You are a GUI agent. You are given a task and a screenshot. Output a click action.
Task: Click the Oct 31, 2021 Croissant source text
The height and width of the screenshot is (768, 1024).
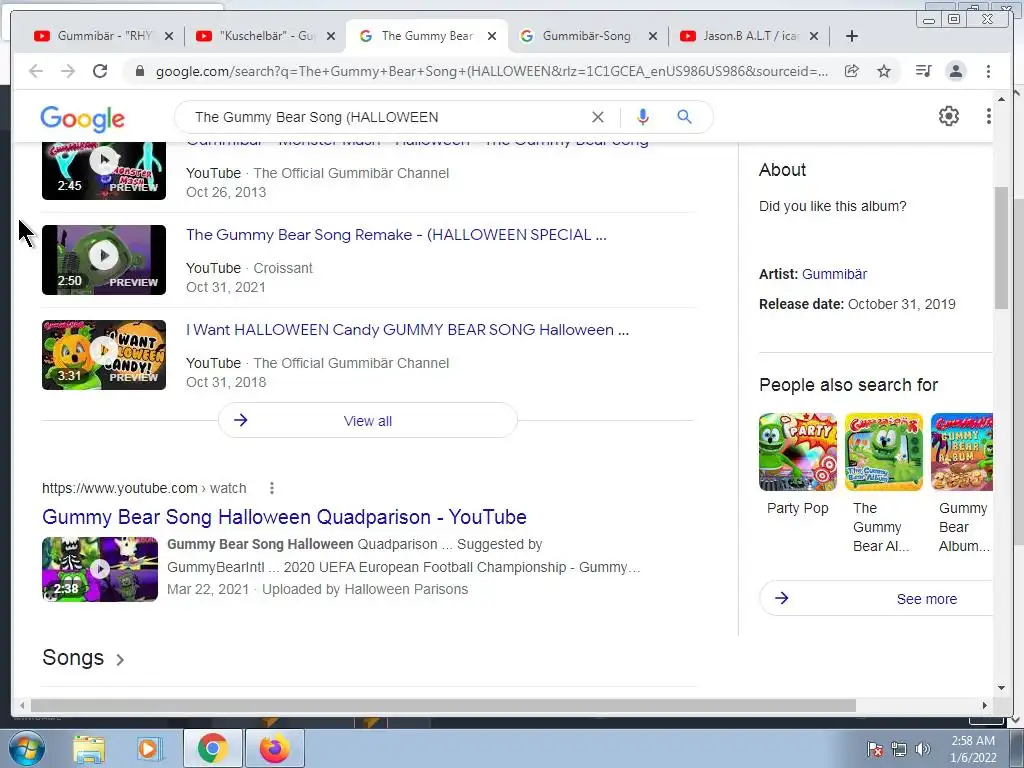(225, 287)
